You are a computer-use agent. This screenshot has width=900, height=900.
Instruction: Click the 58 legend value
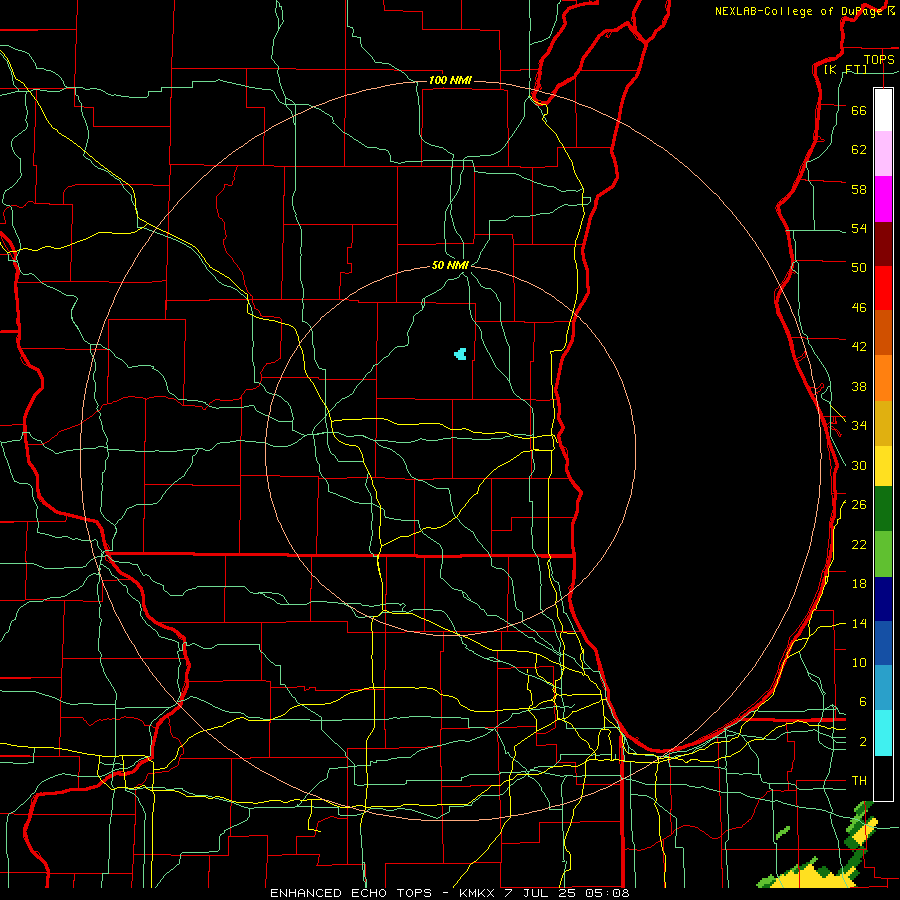point(859,189)
